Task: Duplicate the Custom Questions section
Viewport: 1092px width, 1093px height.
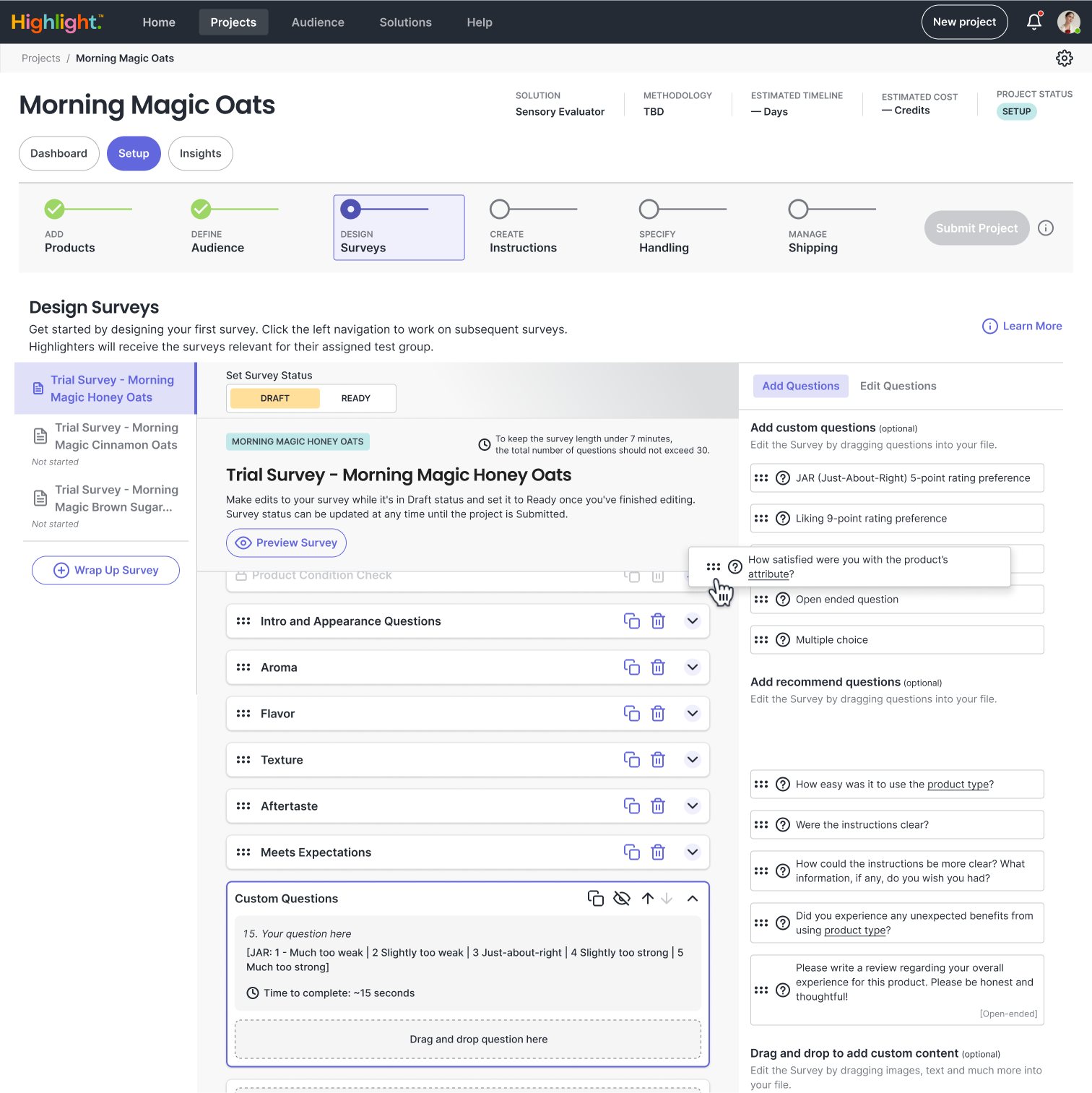Action: [595, 899]
